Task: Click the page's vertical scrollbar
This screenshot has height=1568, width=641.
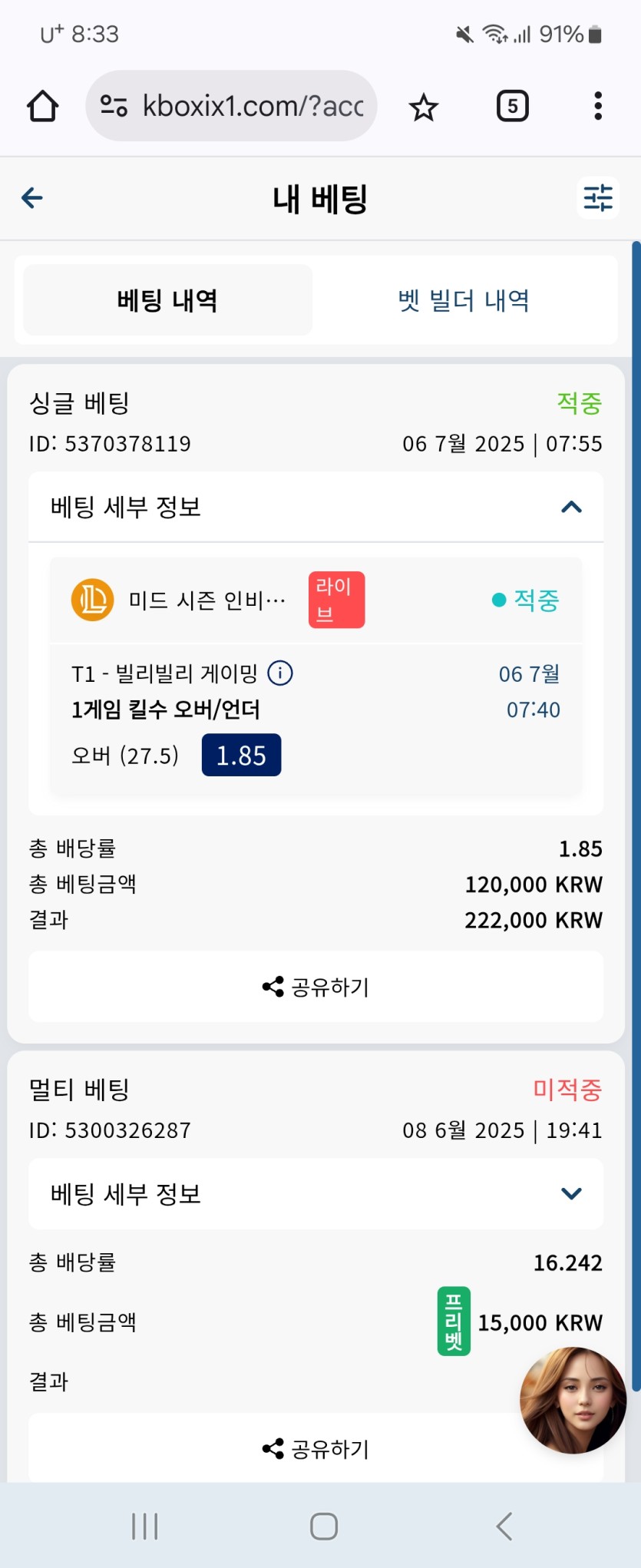Action: 636,815
